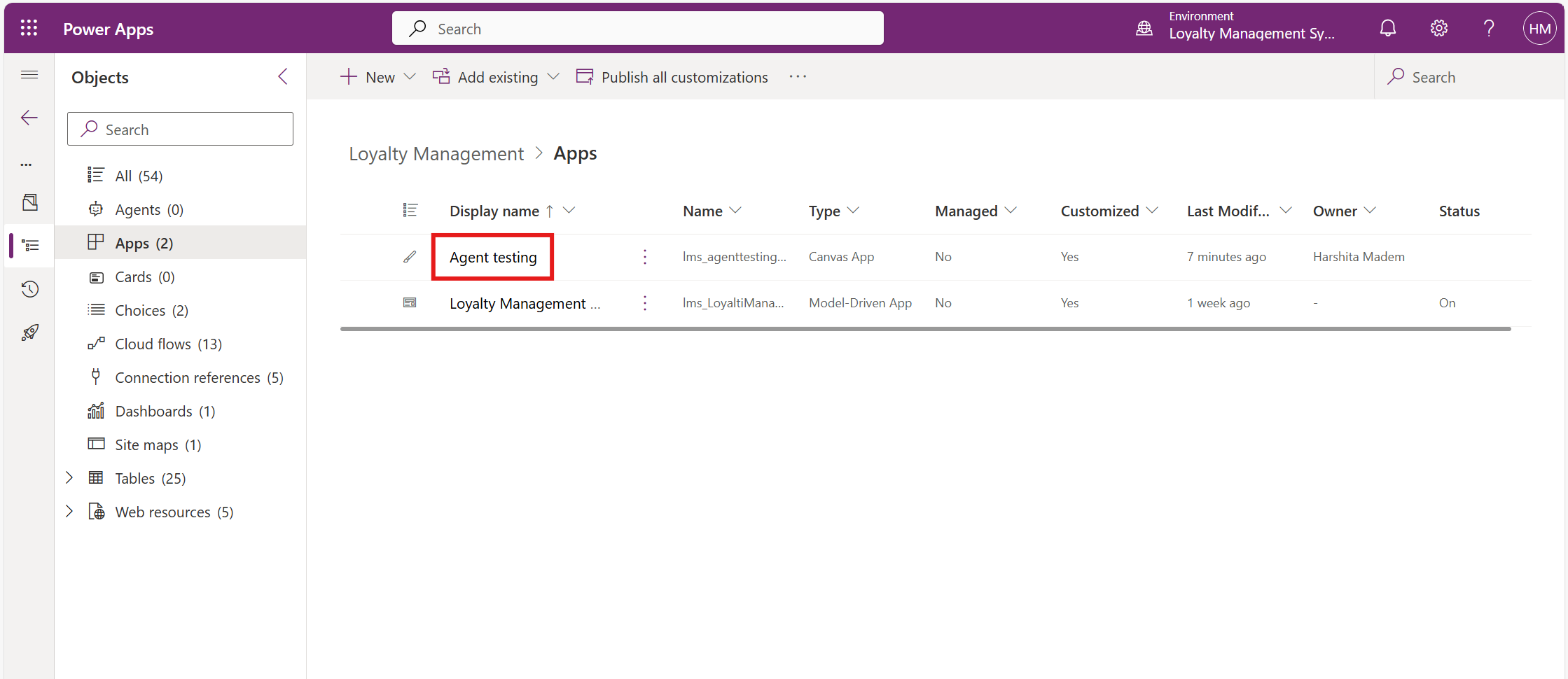Open the history icon in left rail
This screenshot has width=1568, height=679.
tap(29, 289)
